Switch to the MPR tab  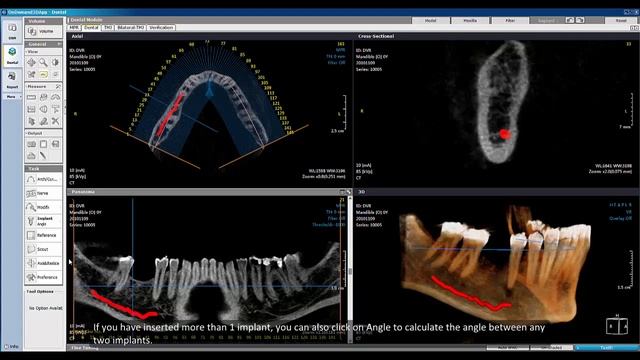tap(74, 27)
